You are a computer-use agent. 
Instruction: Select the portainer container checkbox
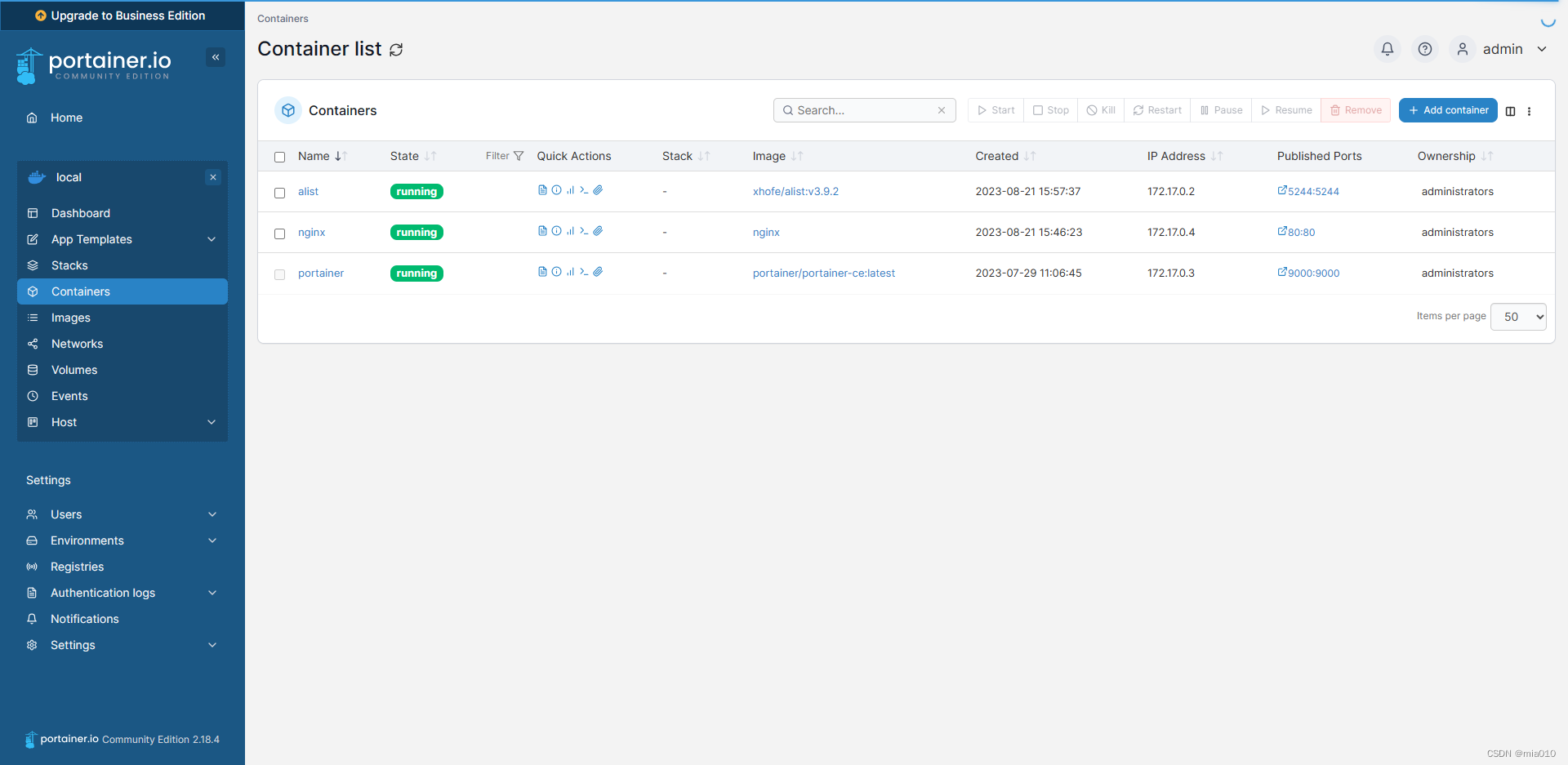pos(279,274)
